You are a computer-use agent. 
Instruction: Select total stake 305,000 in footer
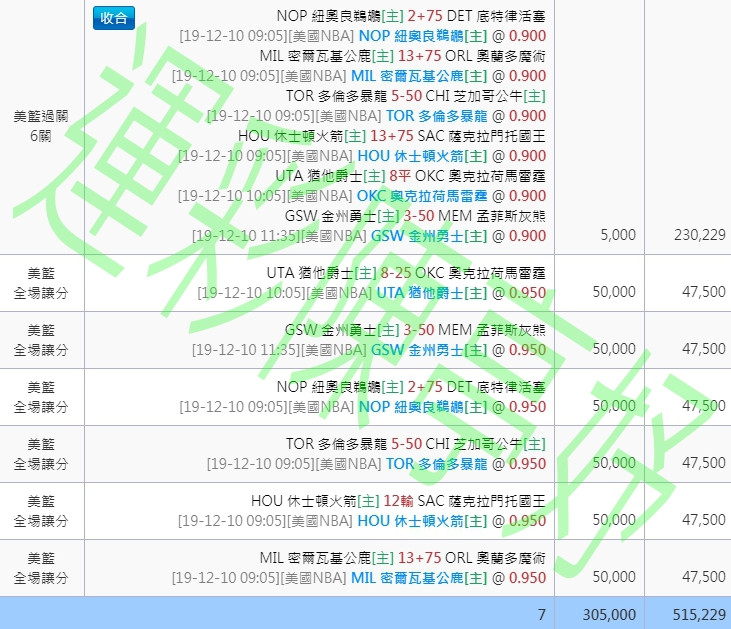[x=609, y=615]
